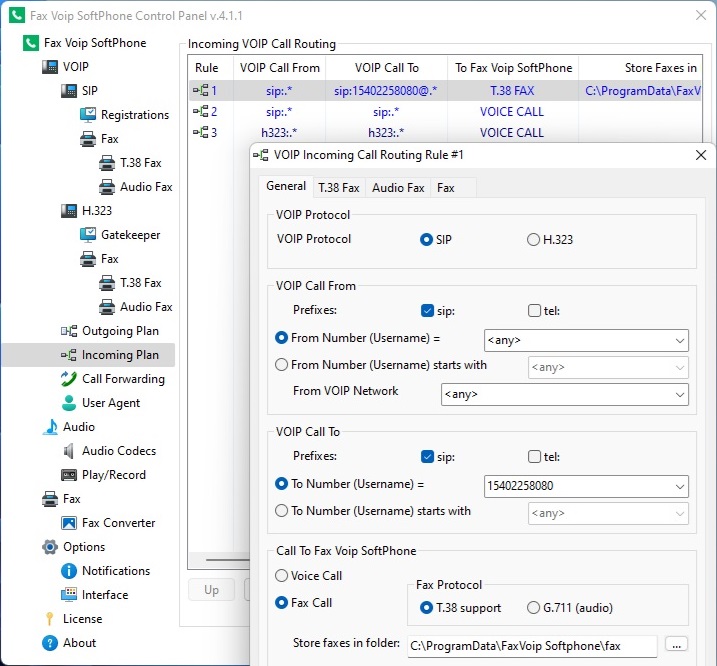
Task: Toggle sip: prefix in VOIP Call To
Action: coord(427,457)
